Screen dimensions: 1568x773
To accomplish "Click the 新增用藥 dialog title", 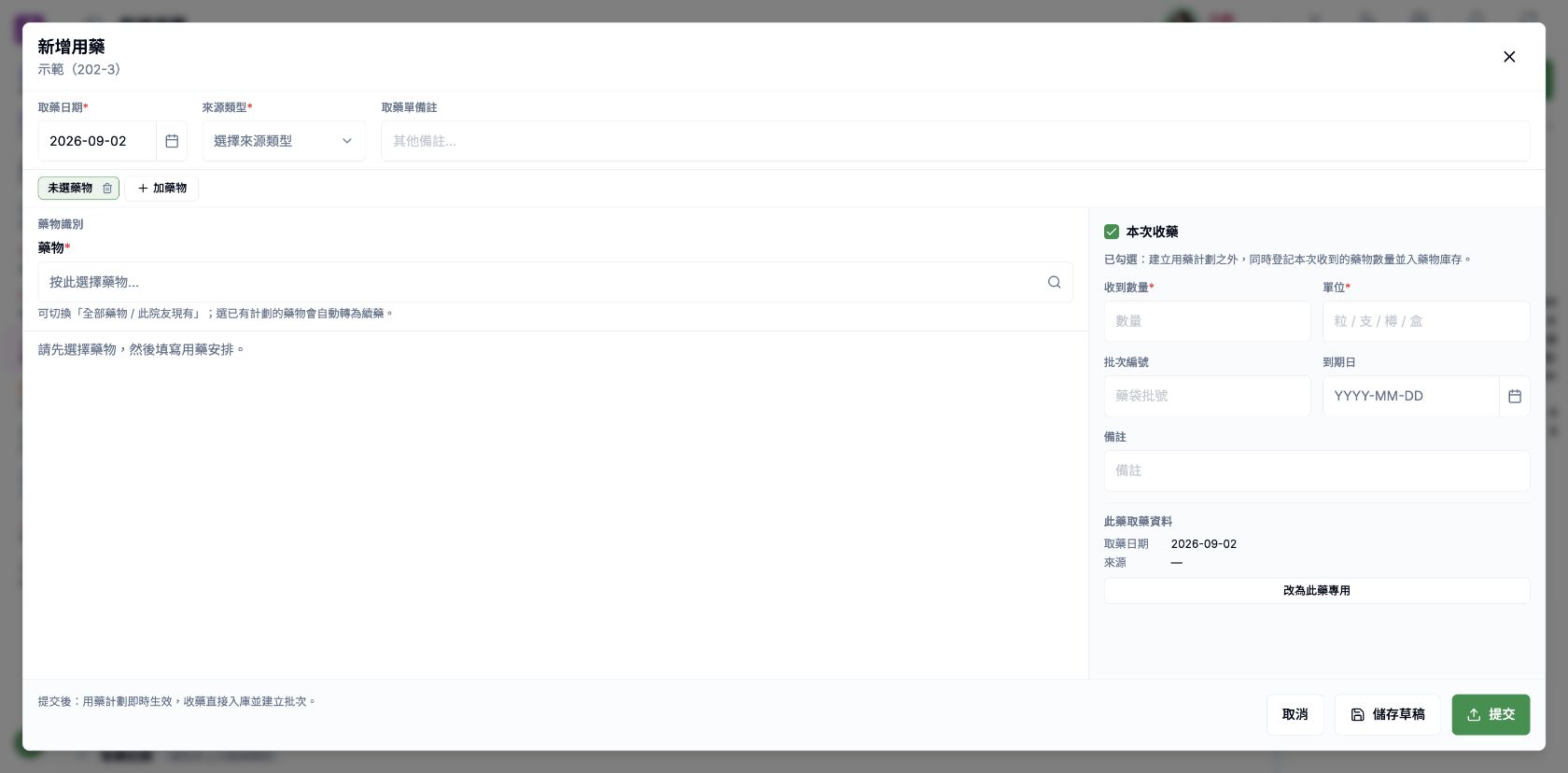I will [71, 47].
